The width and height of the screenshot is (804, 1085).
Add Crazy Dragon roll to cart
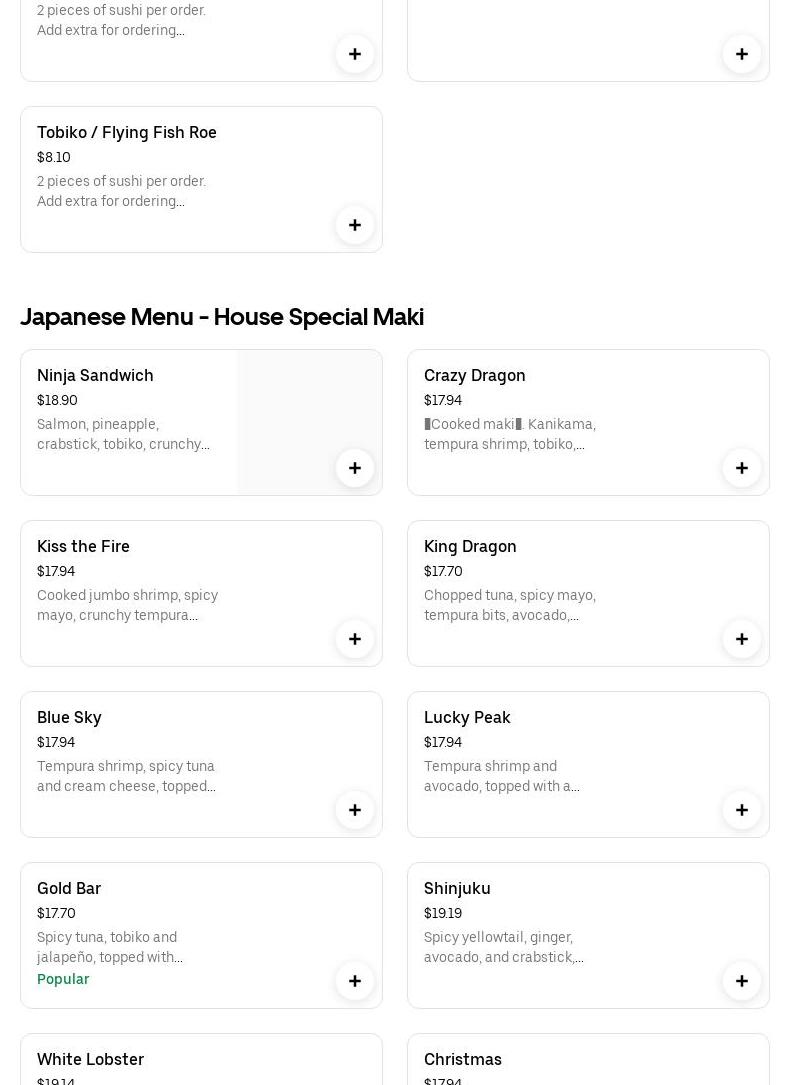(742, 468)
